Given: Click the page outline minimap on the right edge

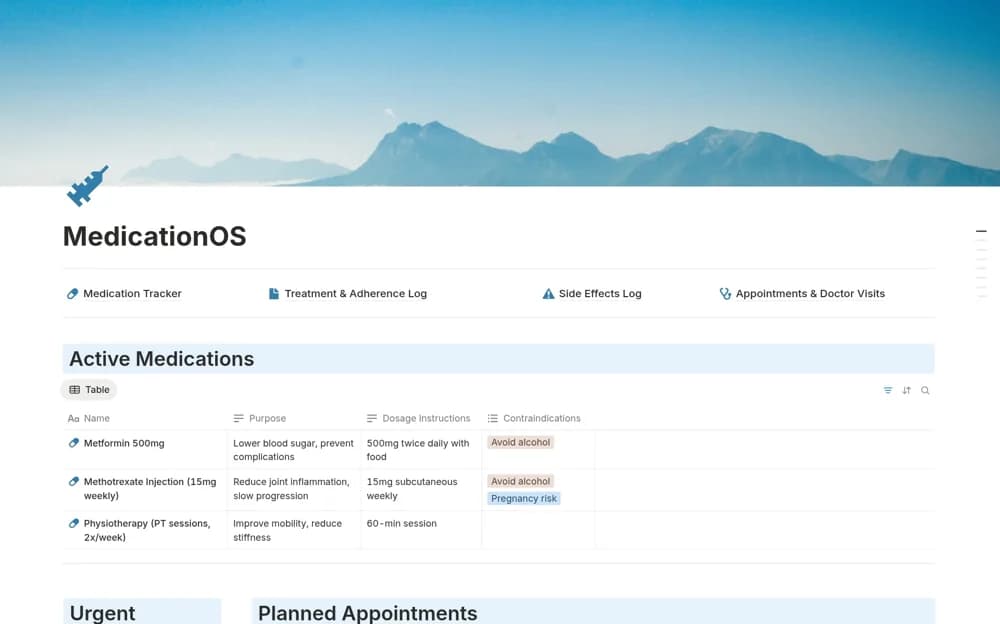Looking at the screenshot, I should 981,263.
